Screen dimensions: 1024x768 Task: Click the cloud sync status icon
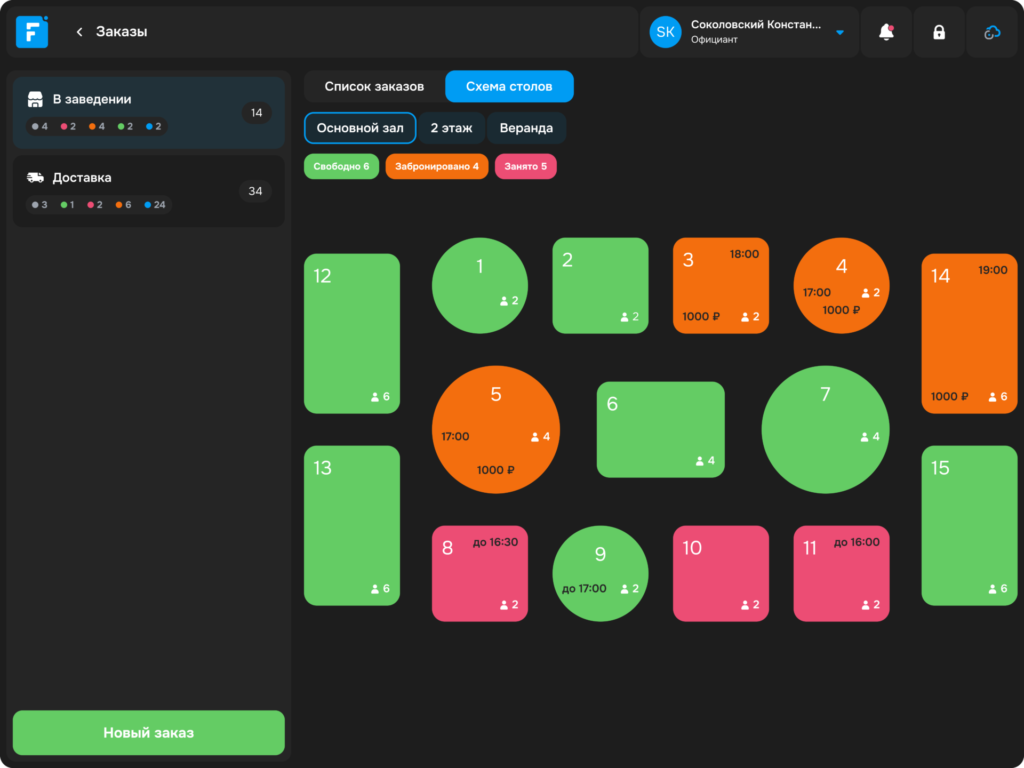[991, 32]
